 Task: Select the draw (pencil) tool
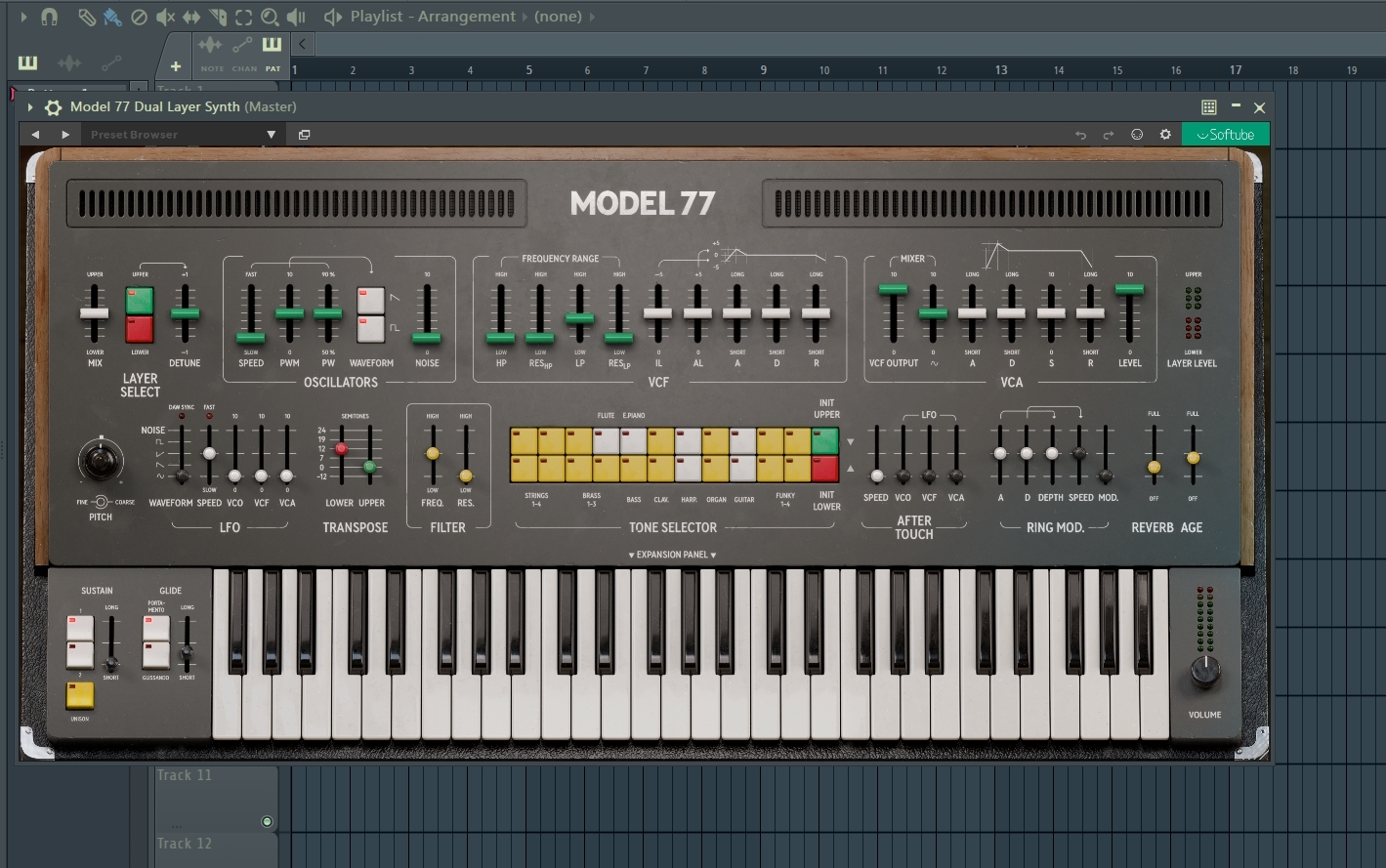pyautogui.click(x=85, y=16)
